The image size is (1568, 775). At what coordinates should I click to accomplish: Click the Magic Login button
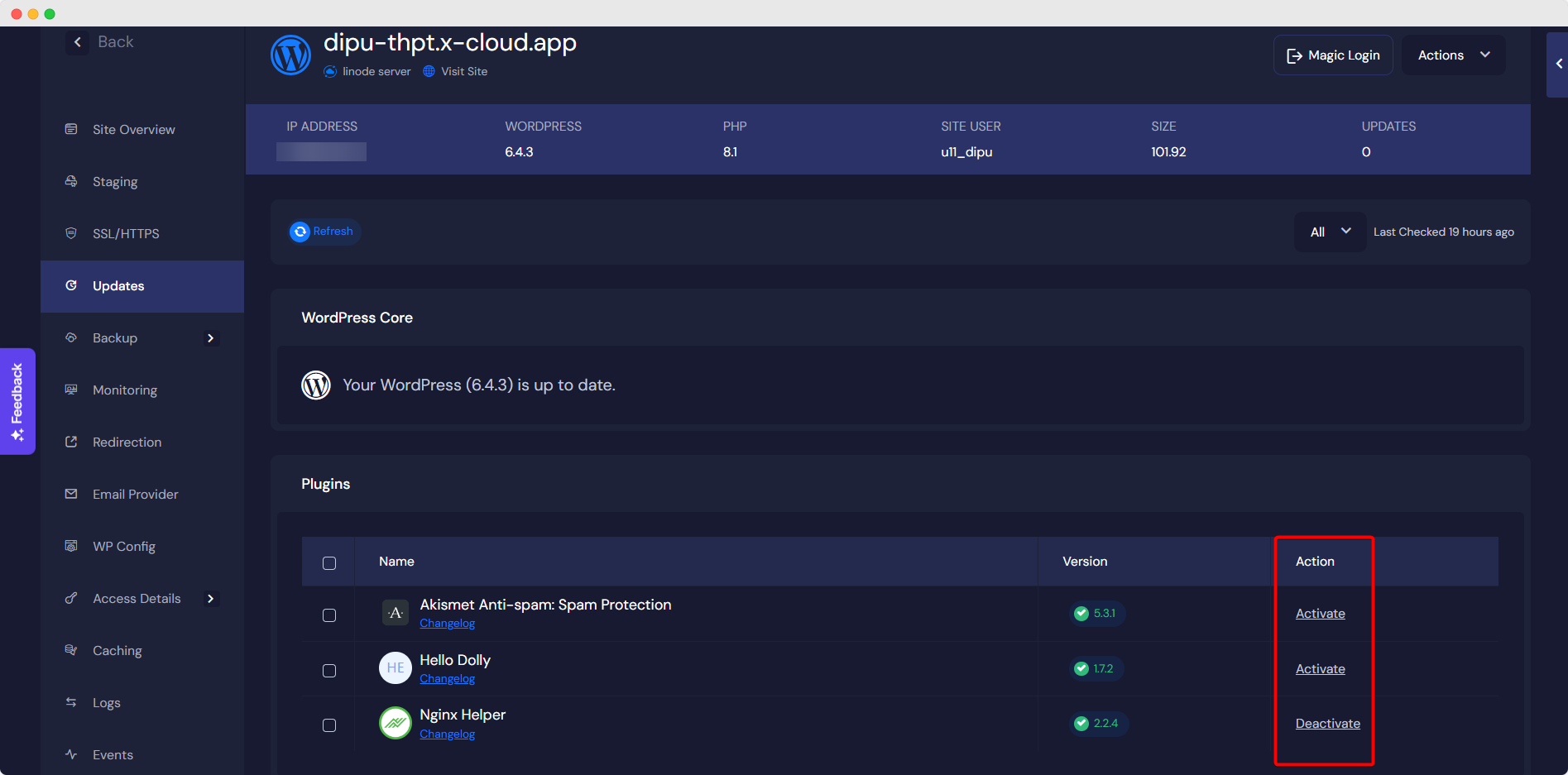[1333, 55]
